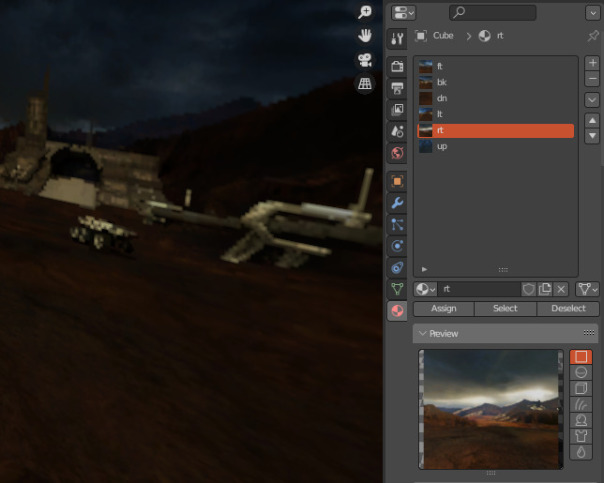
Task: Duplicate the material with copy icon
Action: pyautogui.click(x=545, y=289)
